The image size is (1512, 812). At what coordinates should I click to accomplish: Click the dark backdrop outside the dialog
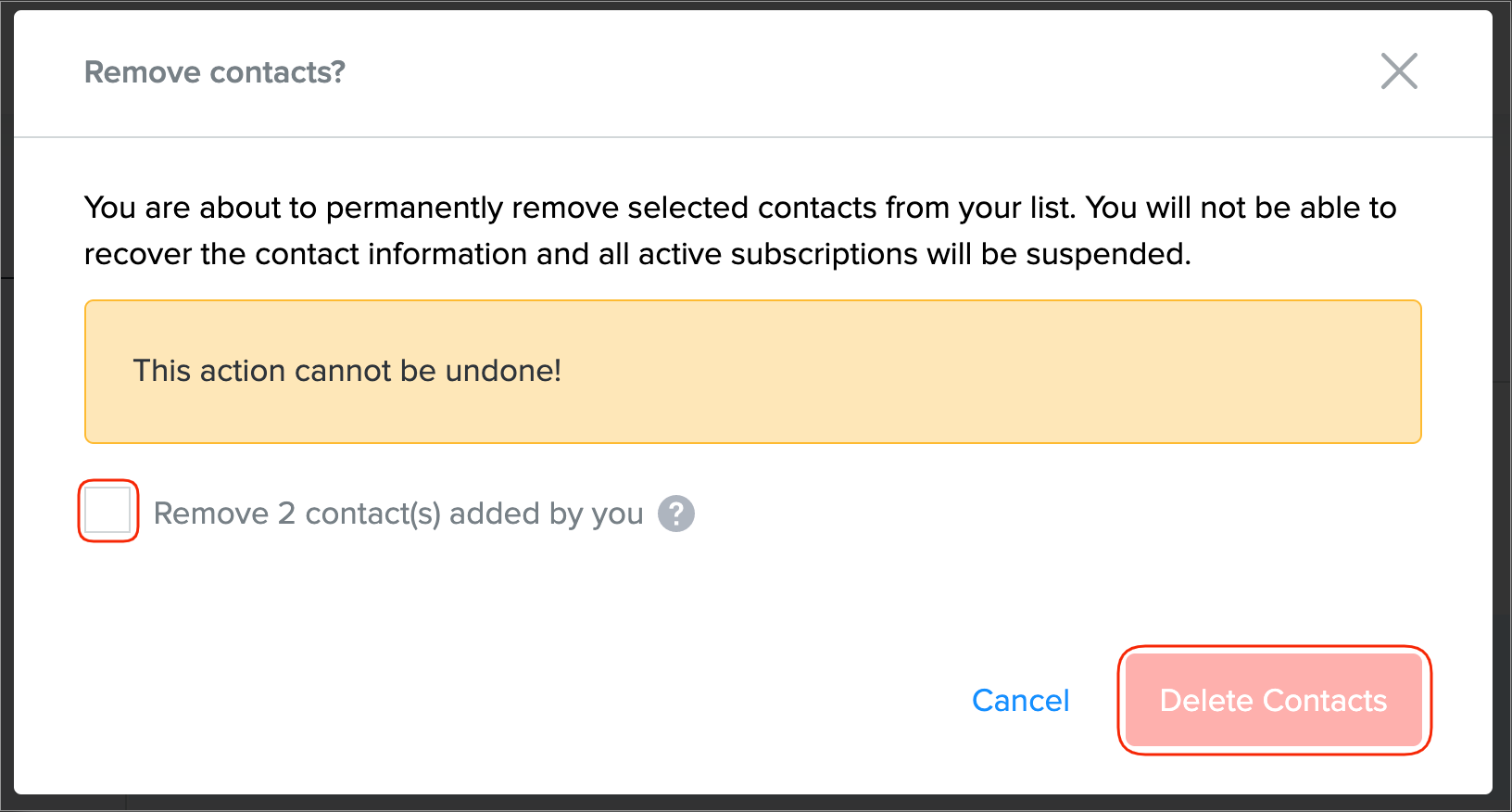[6, 408]
